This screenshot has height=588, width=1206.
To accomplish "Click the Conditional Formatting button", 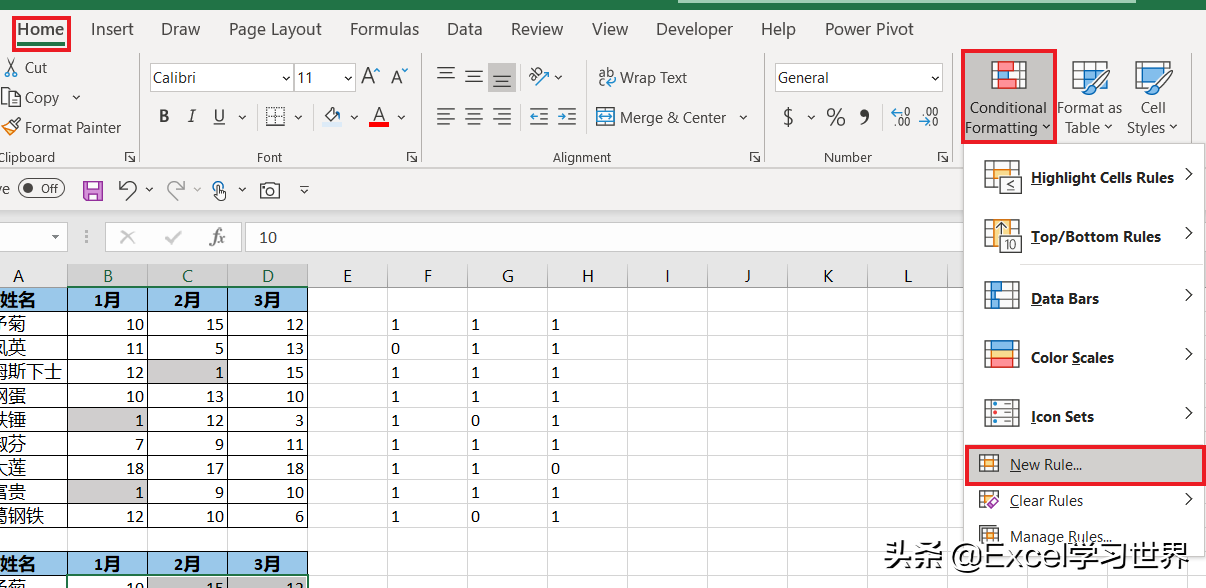I will point(1008,96).
